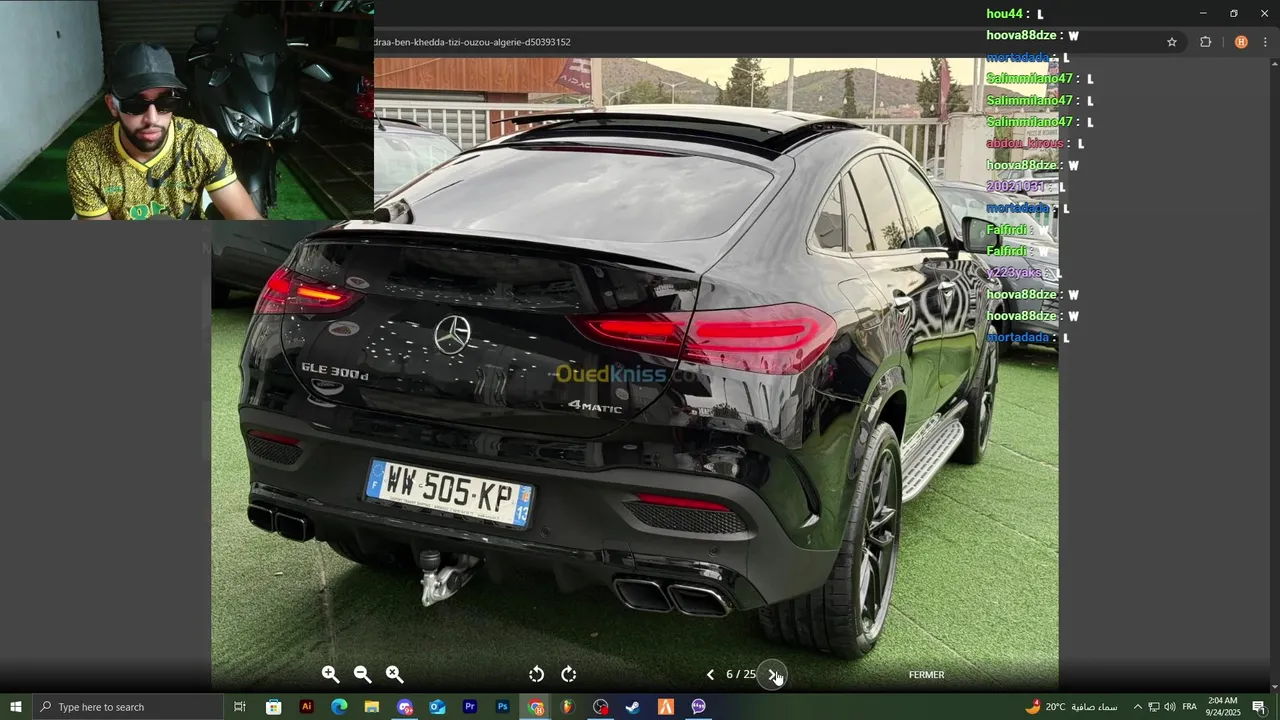Open Adobe Premiere Pro from the taskbar
The image size is (1280, 720).
pyautogui.click(x=470, y=707)
